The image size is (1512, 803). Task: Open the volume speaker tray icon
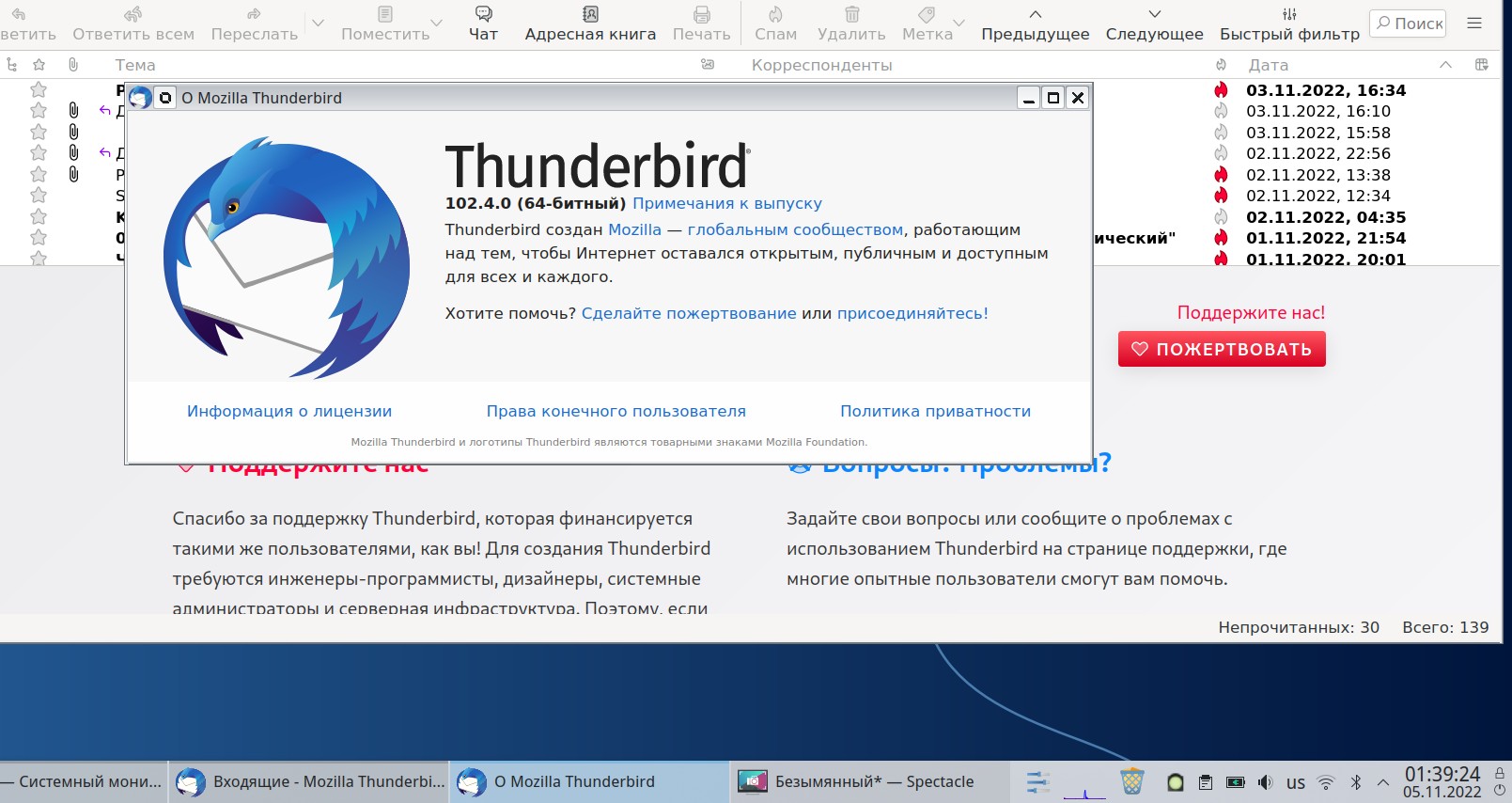1266,782
